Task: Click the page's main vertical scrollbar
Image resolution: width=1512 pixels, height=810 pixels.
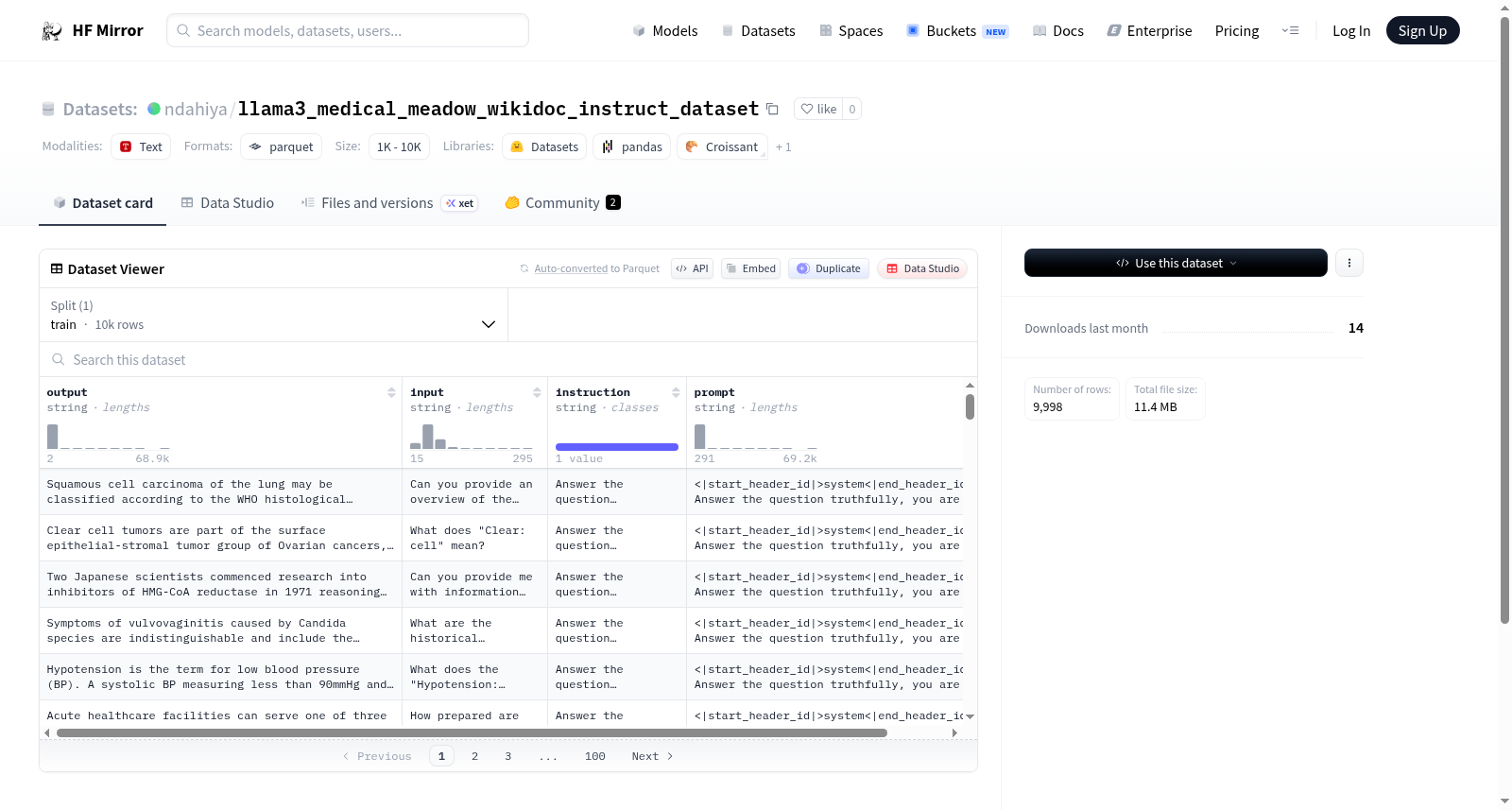Action: (1504, 319)
